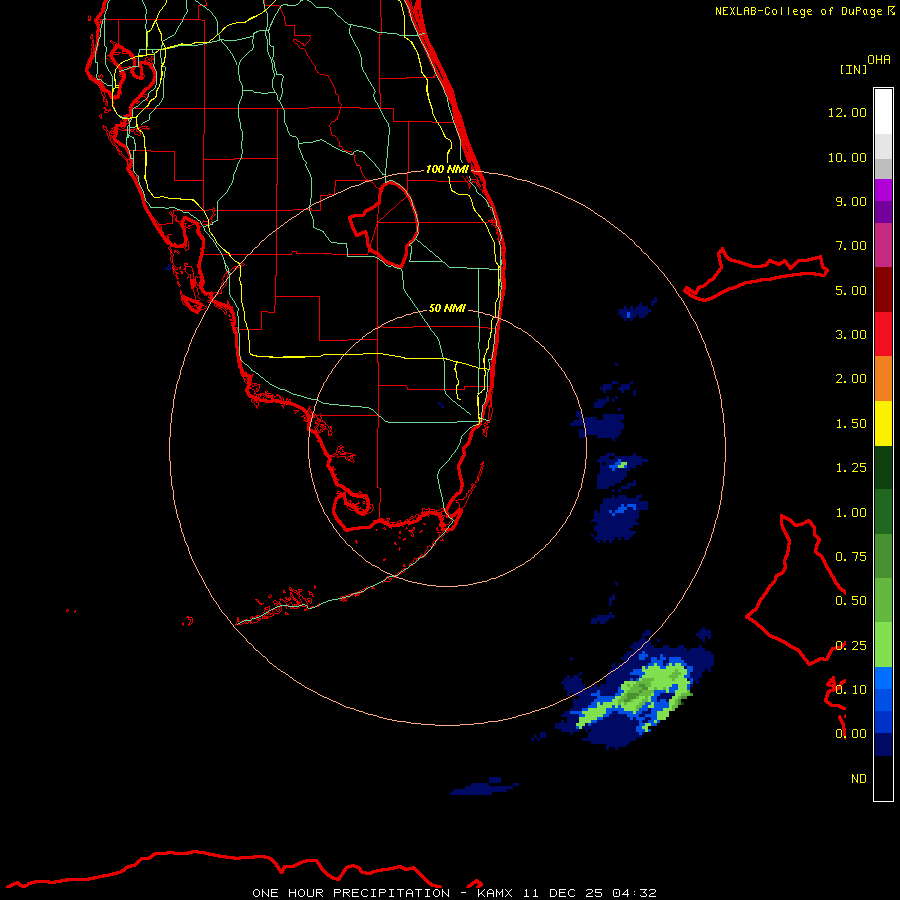The height and width of the screenshot is (900, 900).
Task: Select the orange swatch near 2.00
Action: 883,379
